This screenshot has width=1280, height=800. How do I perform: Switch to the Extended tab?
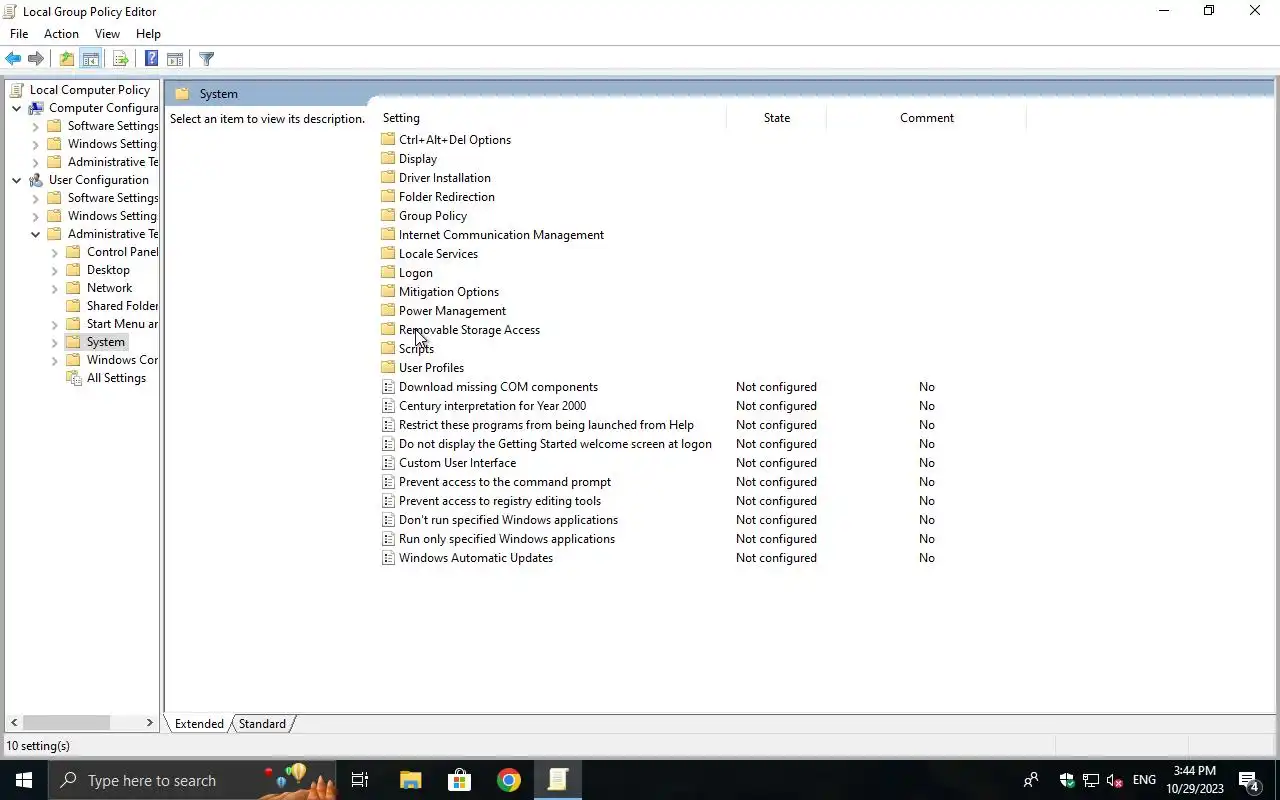pyautogui.click(x=199, y=724)
